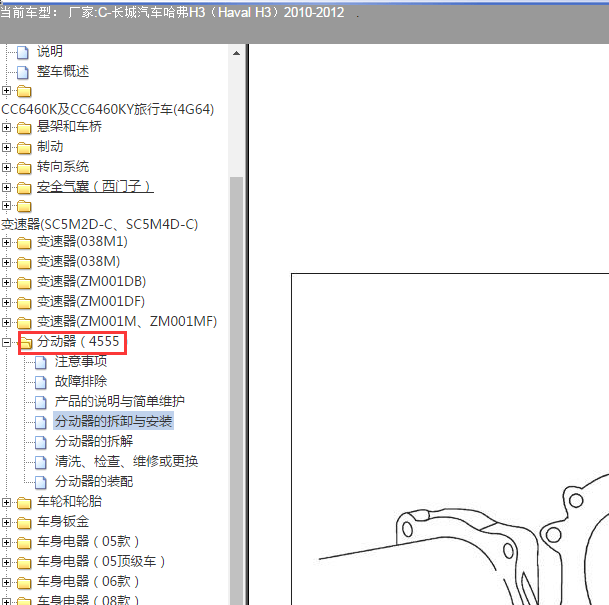Select 车身电器（06款） tree item
Image resolution: width=609 pixels, height=605 pixels.
click(88, 582)
